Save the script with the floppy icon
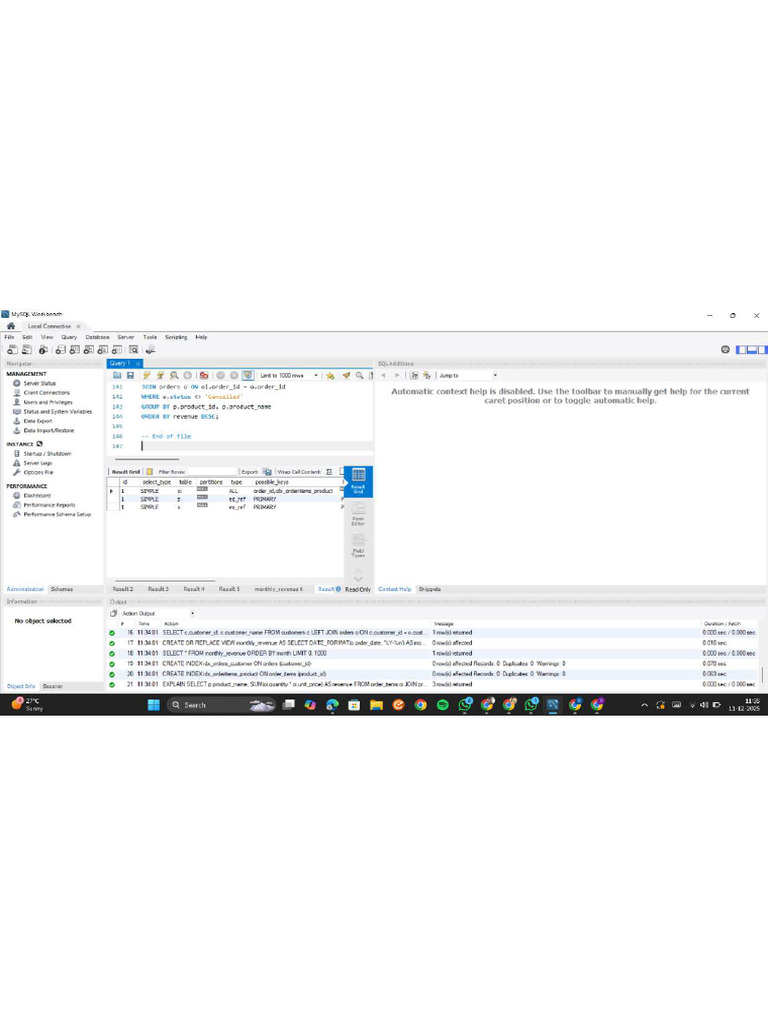Viewport: 768px width, 1024px height. click(131, 376)
